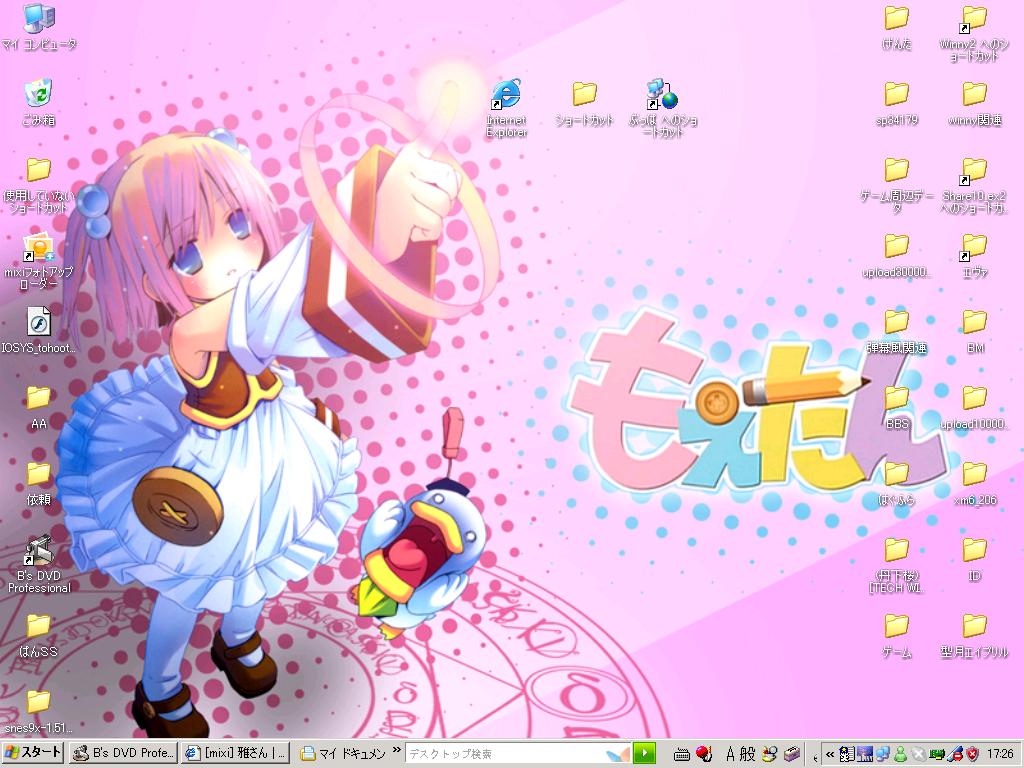Open the BBS folder
Screen dimensions: 1024x768
(x=897, y=406)
